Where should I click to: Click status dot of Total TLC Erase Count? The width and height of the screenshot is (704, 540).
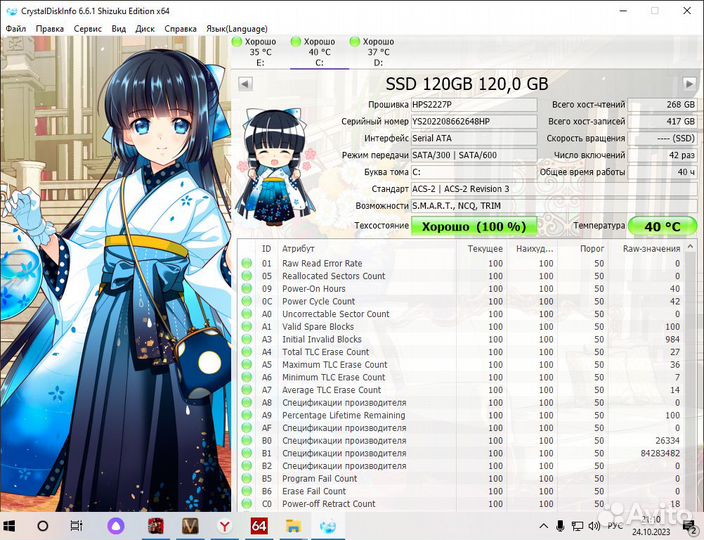pyautogui.click(x=246, y=352)
